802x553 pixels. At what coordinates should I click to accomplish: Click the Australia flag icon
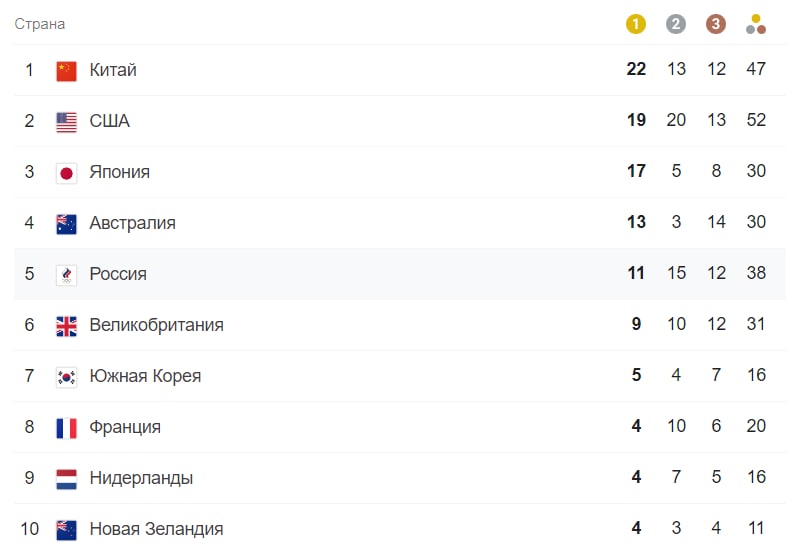click(66, 224)
